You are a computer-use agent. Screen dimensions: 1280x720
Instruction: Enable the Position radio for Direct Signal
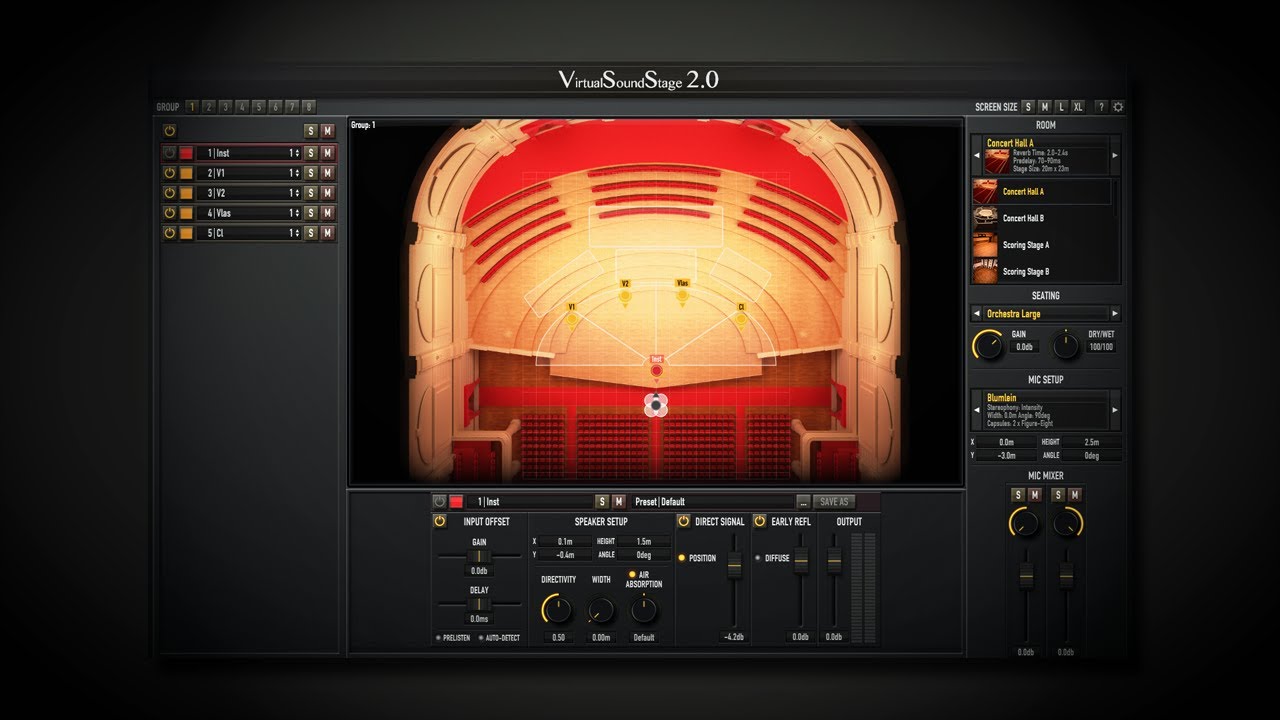coord(683,558)
